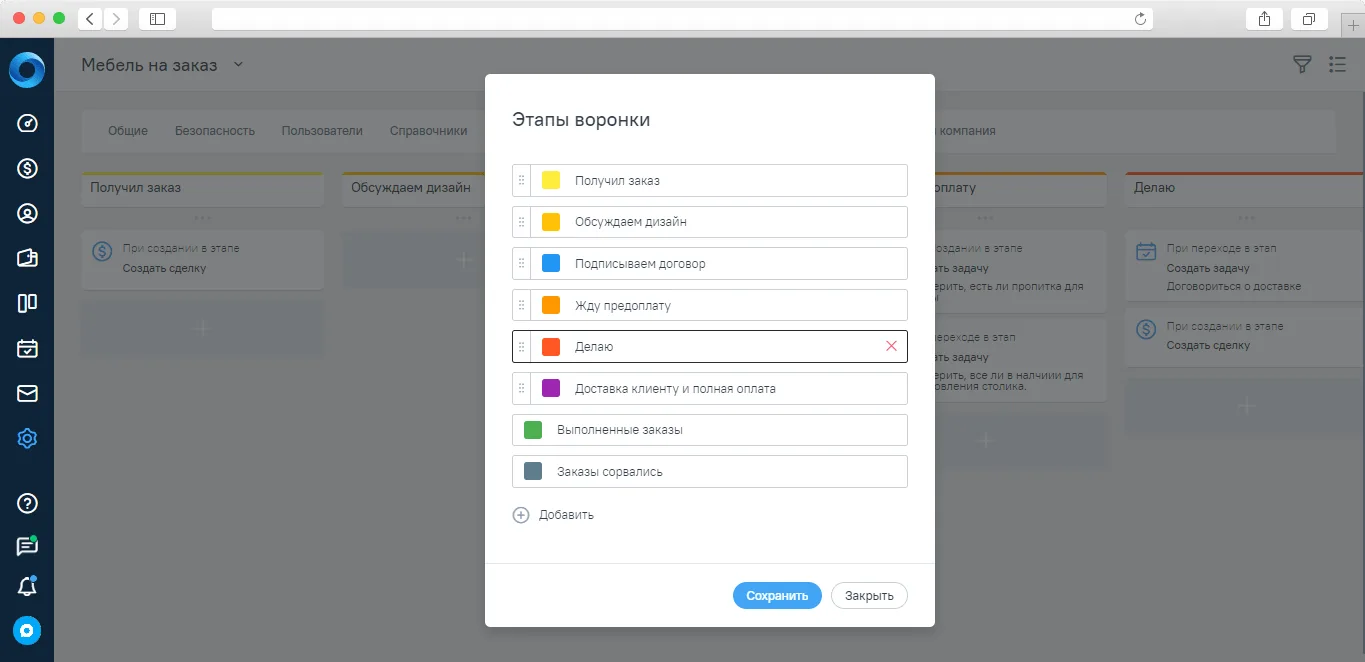Click the blue round icon at the bottom of the sidebar
Screen dimensions: 1365x662
(x=27, y=631)
